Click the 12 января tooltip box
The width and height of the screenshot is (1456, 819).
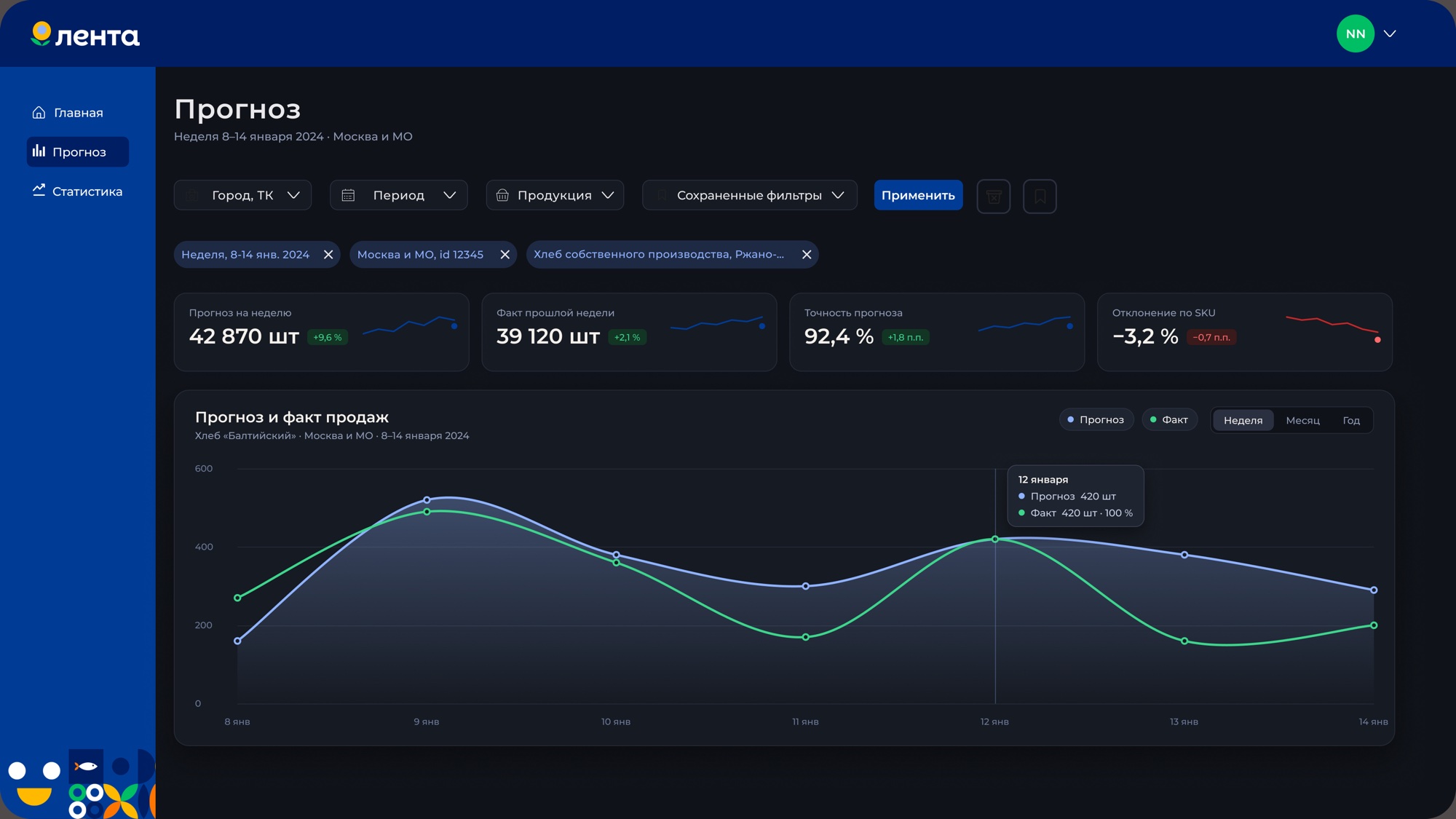point(1075,496)
